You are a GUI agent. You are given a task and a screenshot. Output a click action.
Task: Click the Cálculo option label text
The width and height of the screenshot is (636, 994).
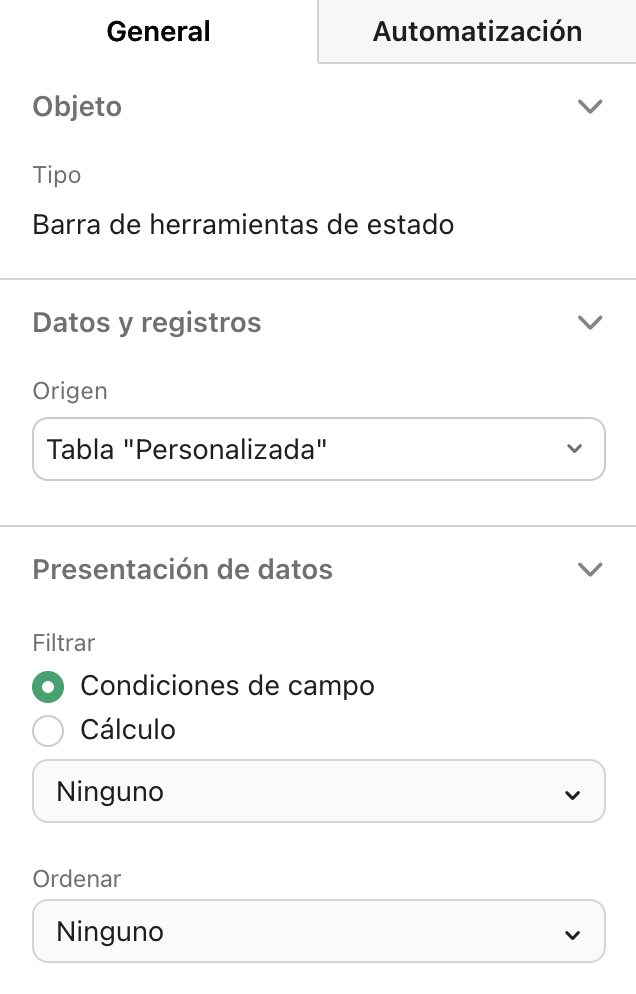128,730
